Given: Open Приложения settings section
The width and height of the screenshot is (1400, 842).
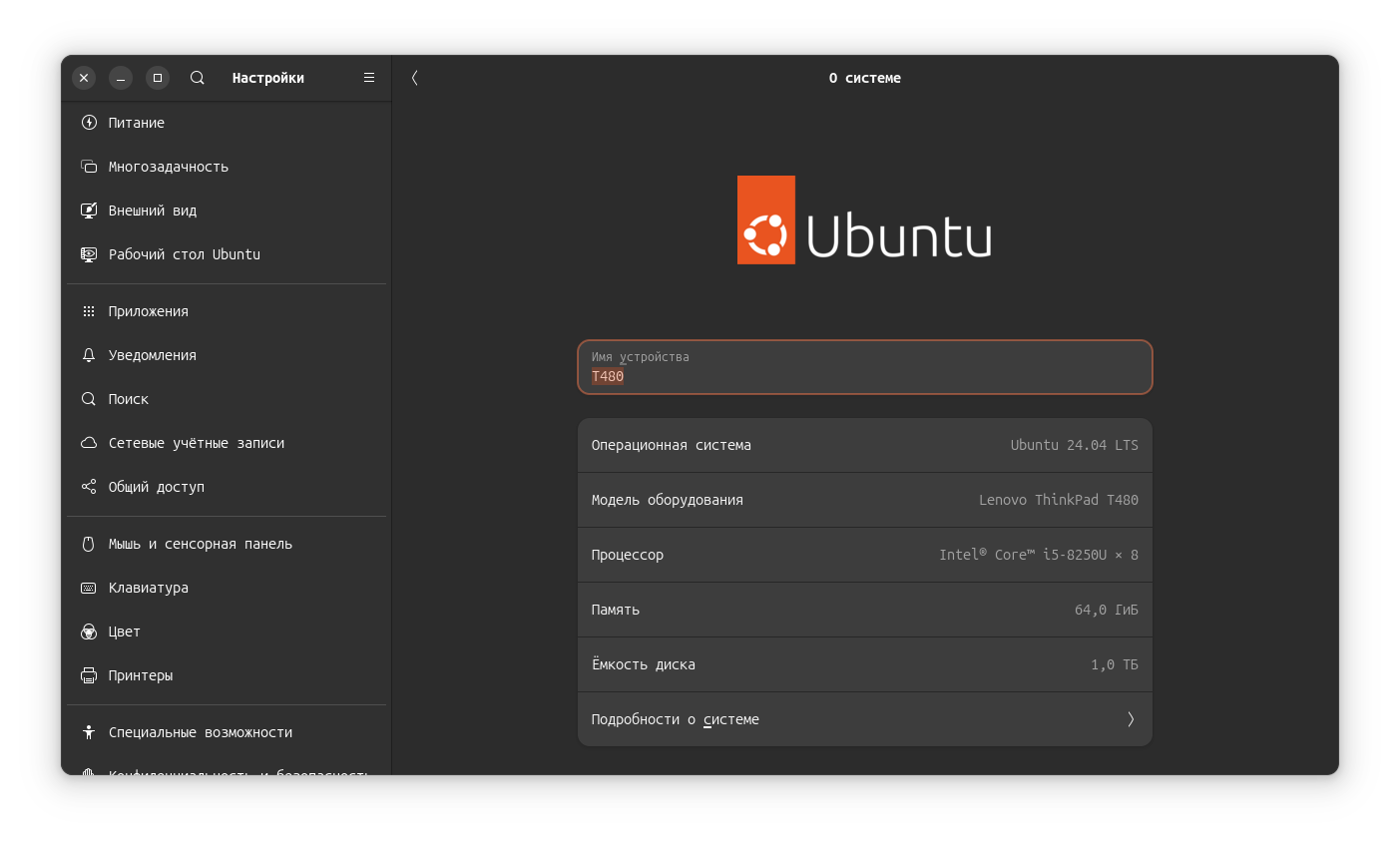Looking at the screenshot, I should 149,311.
